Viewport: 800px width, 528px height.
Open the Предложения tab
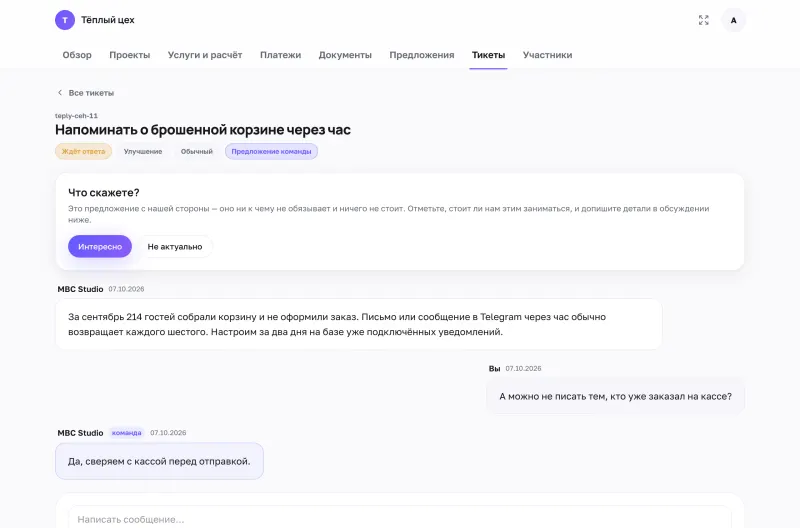click(x=421, y=55)
